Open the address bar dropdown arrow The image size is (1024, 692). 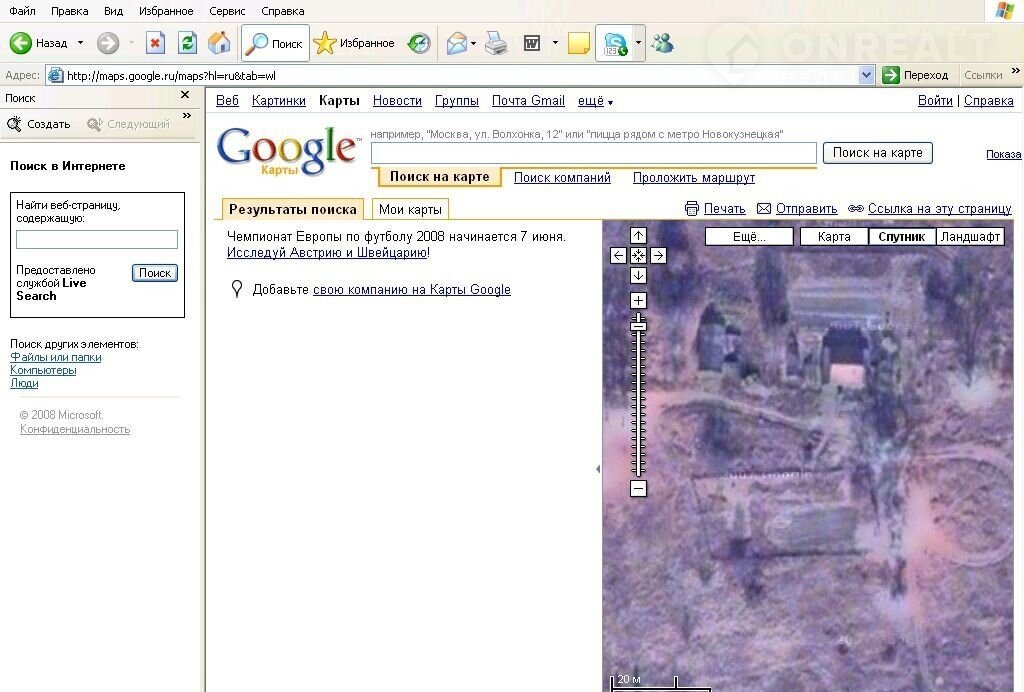pyautogui.click(x=866, y=75)
